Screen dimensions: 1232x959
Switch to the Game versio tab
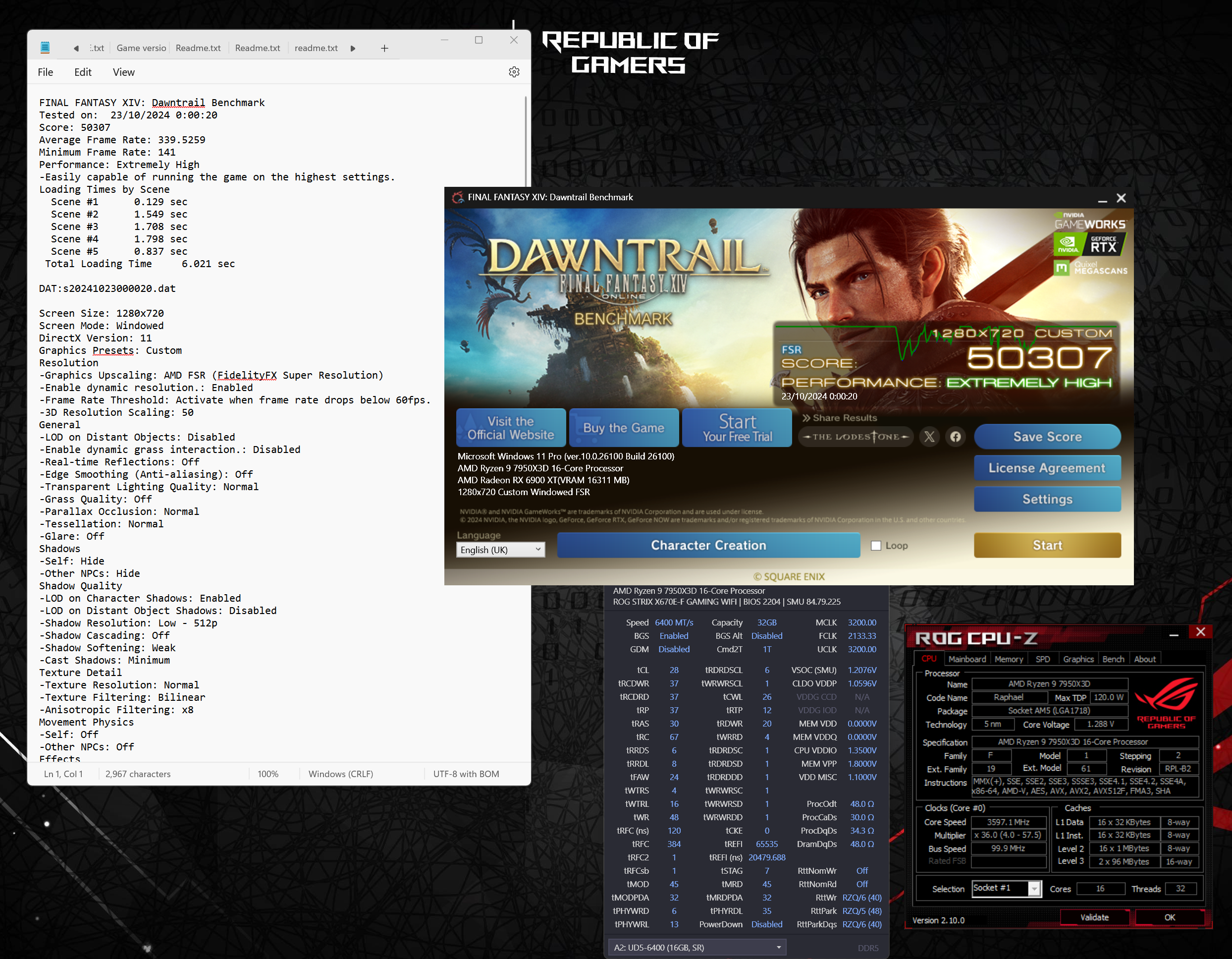pyautogui.click(x=141, y=48)
